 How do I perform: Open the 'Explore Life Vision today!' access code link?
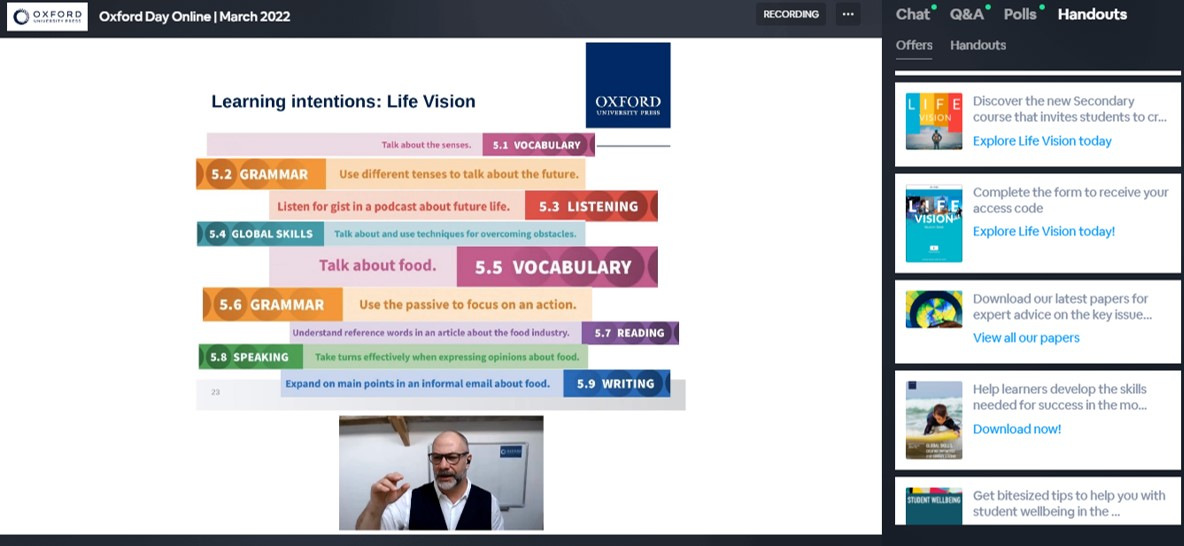pyautogui.click(x=1044, y=232)
